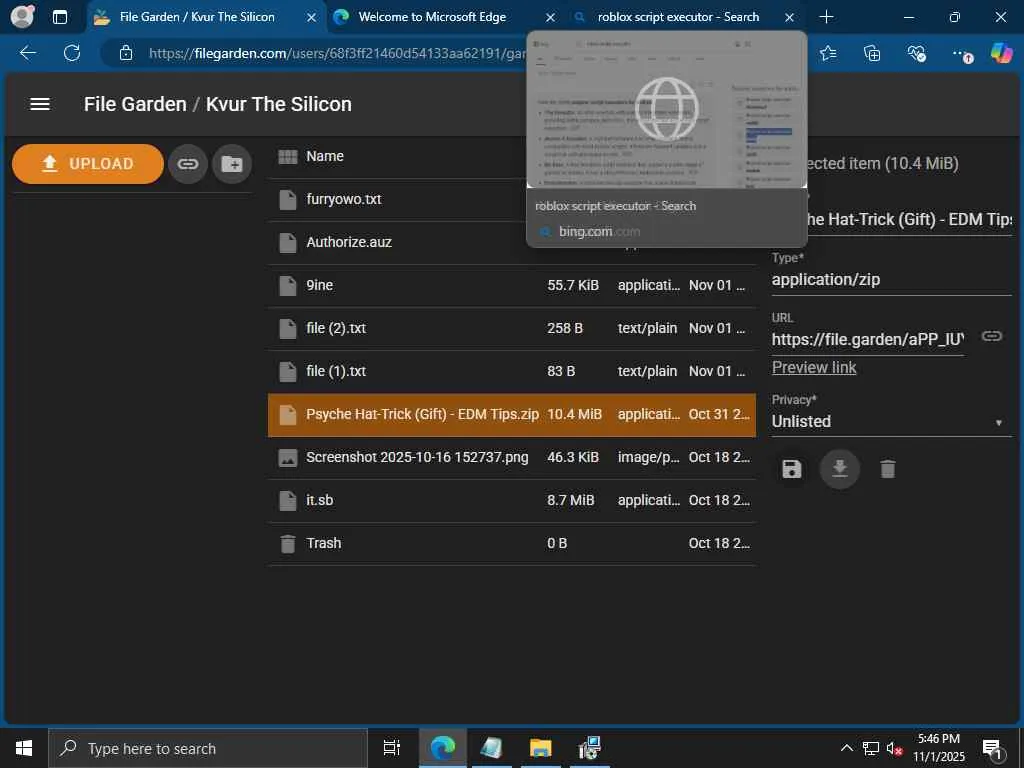
Task: Open the Privacy dropdown showing Unlisted
Action: 891,421
